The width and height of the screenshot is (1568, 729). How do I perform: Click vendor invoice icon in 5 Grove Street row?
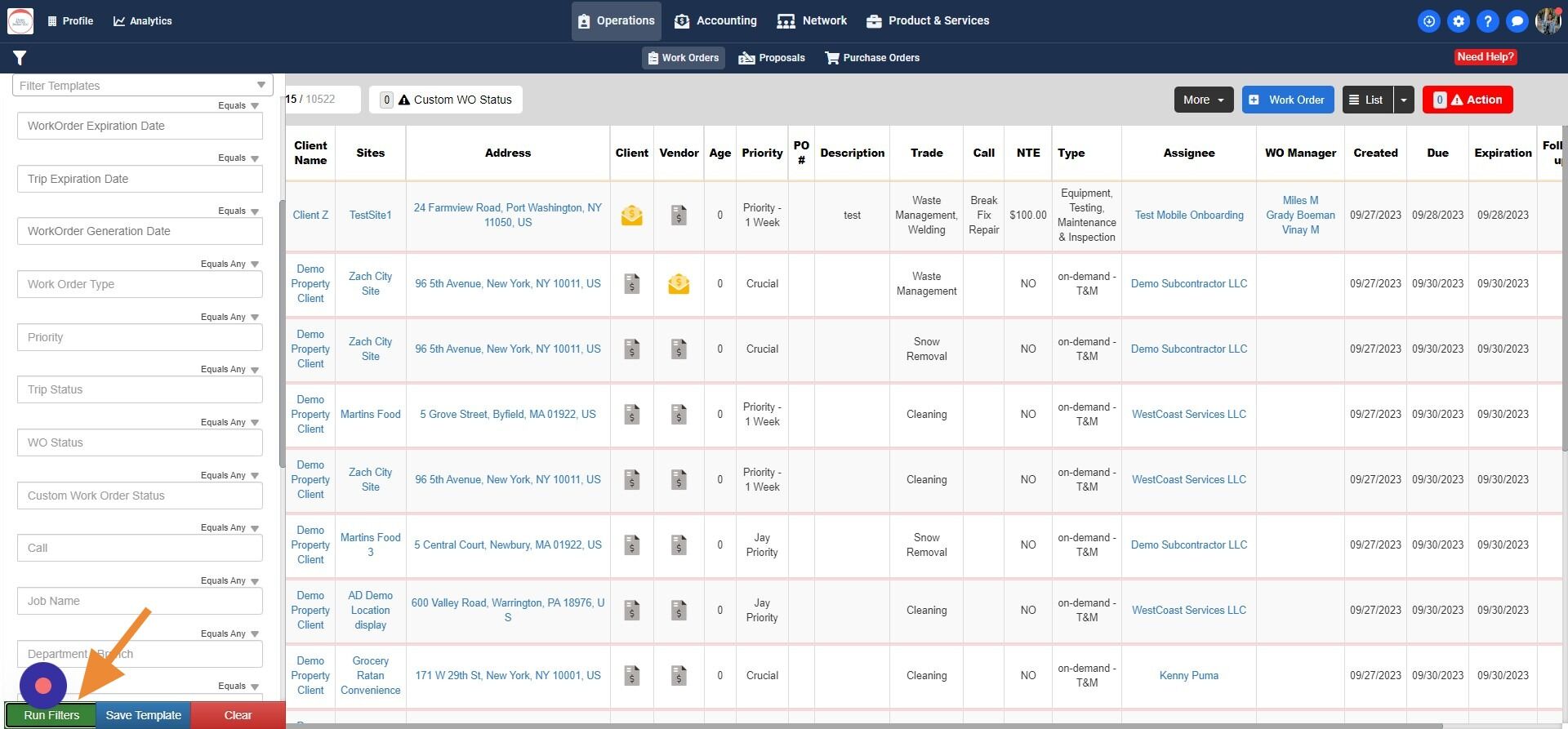tap(679, 415)
